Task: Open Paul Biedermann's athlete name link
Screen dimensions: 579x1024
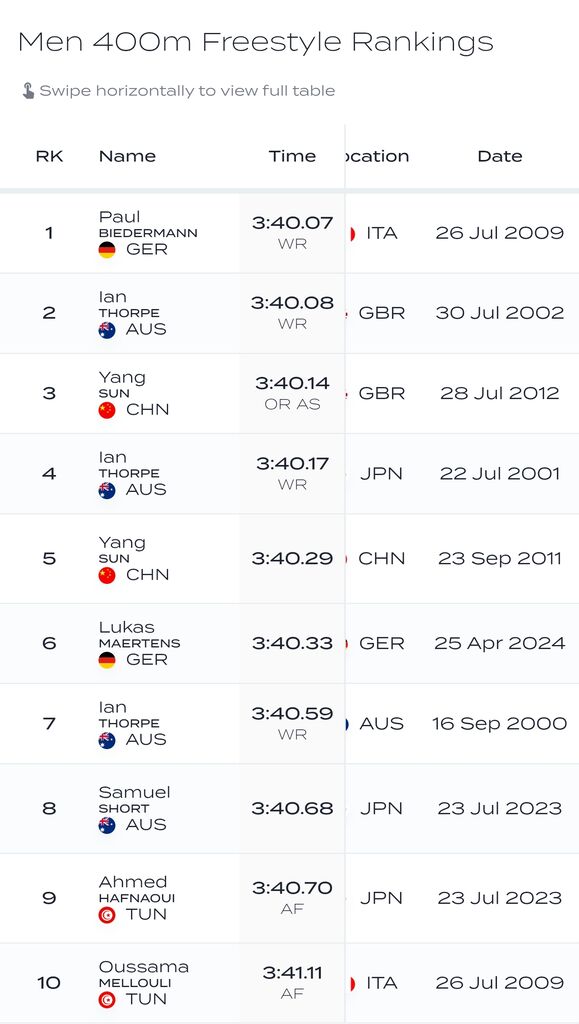Action: click(x=148, y=224)
